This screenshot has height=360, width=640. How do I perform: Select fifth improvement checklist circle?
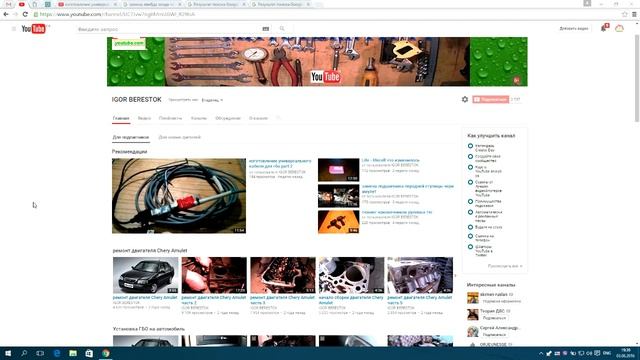[x=470, y=202]
